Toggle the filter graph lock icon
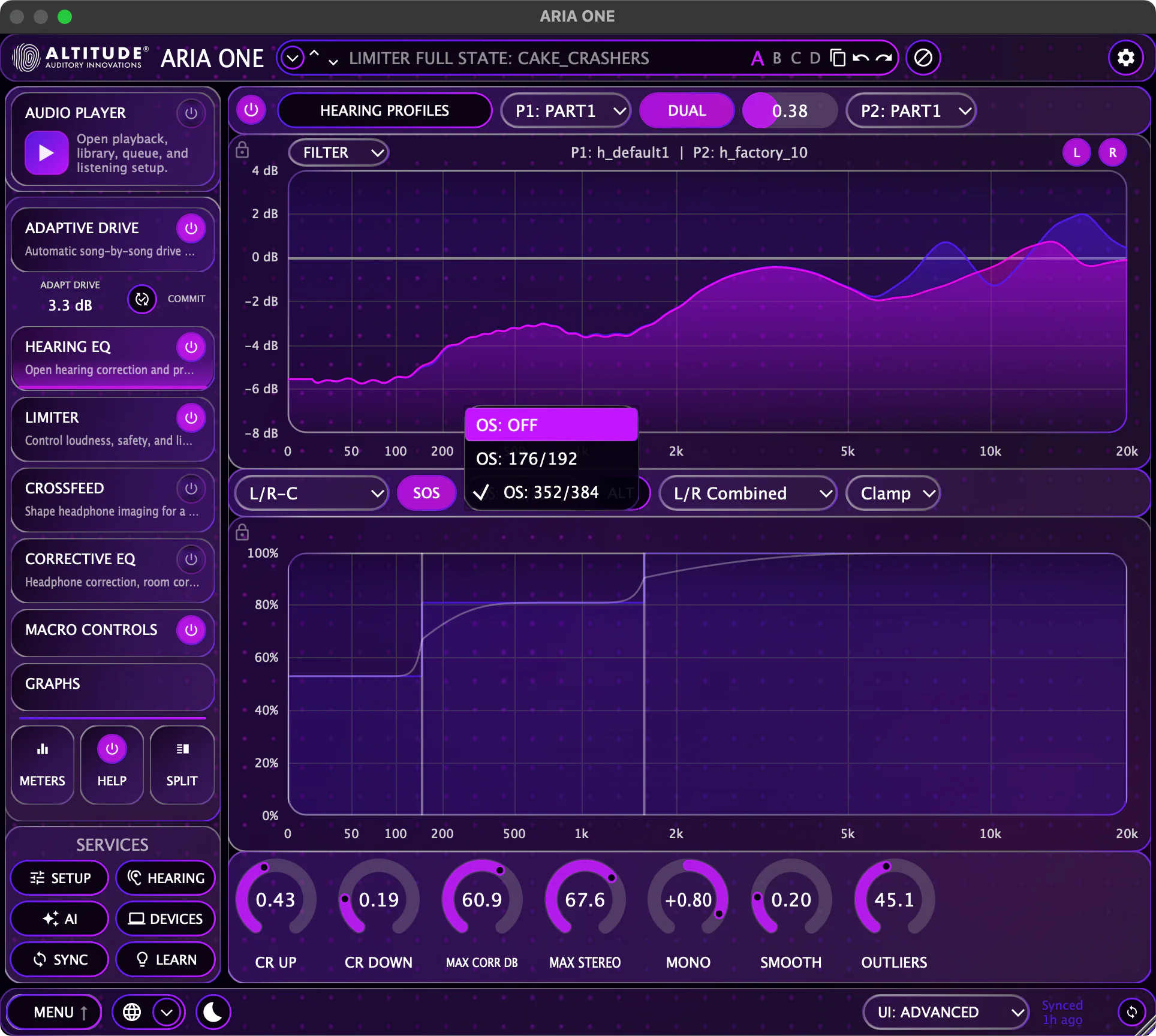This screenshot has height=1036, width=1156. click(x=242, y=150)
